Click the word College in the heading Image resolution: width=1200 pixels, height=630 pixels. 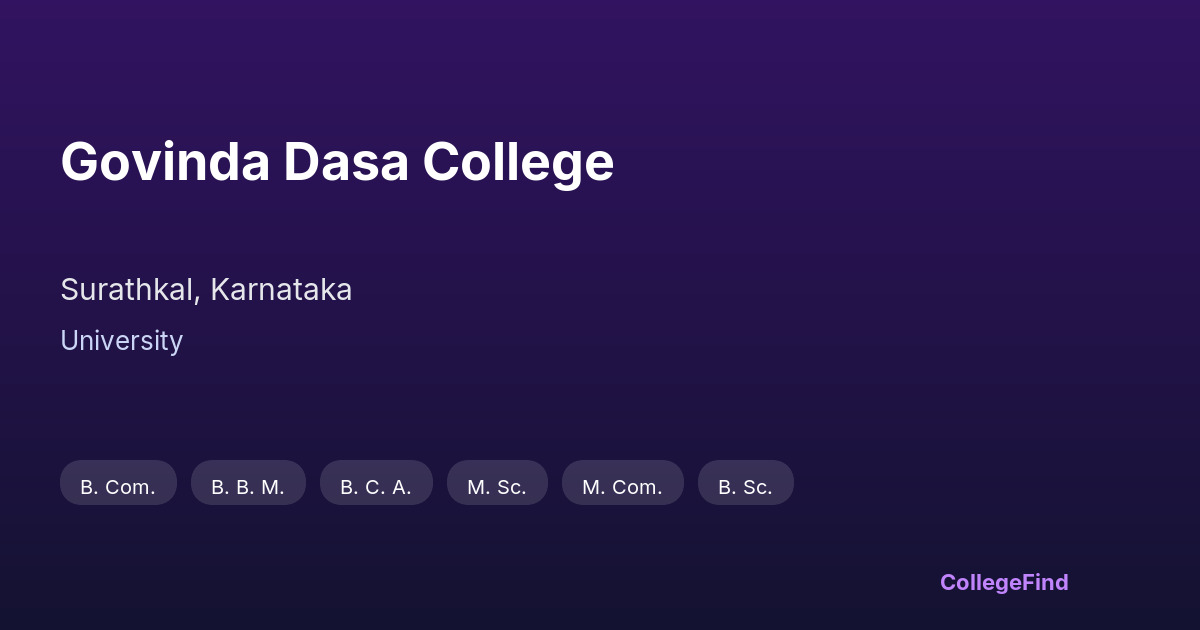click(x=518, y=162)
